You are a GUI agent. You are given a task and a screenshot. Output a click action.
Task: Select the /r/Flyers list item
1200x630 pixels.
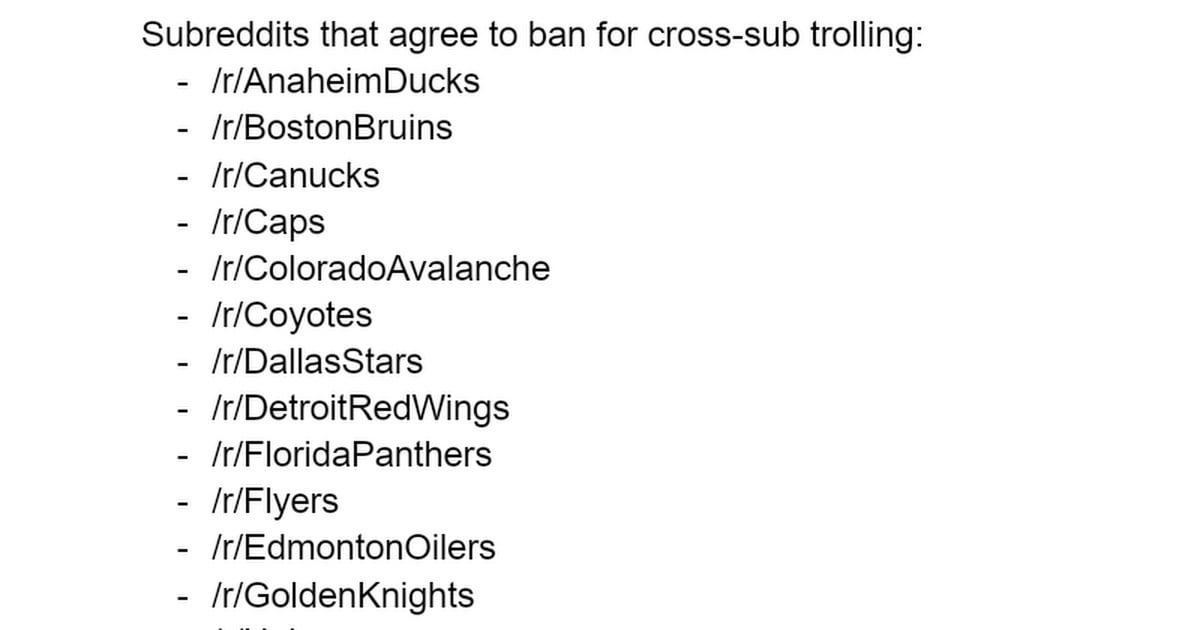[274, 501]
